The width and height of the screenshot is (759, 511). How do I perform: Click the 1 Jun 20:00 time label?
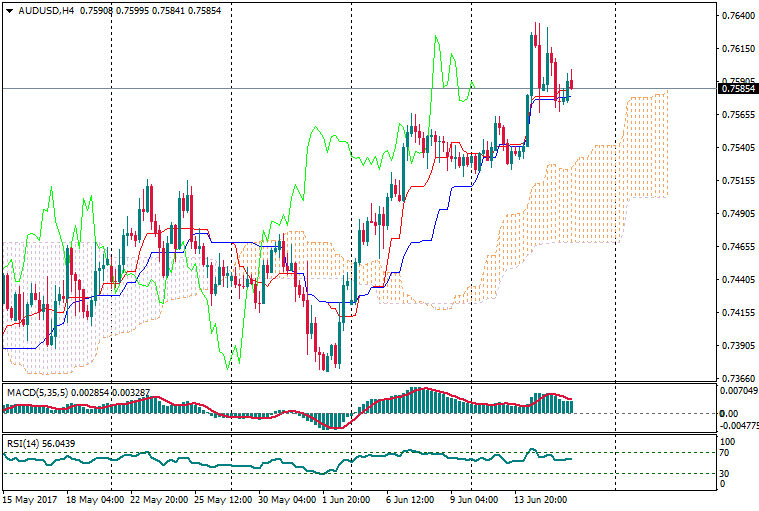coord(348,498)
